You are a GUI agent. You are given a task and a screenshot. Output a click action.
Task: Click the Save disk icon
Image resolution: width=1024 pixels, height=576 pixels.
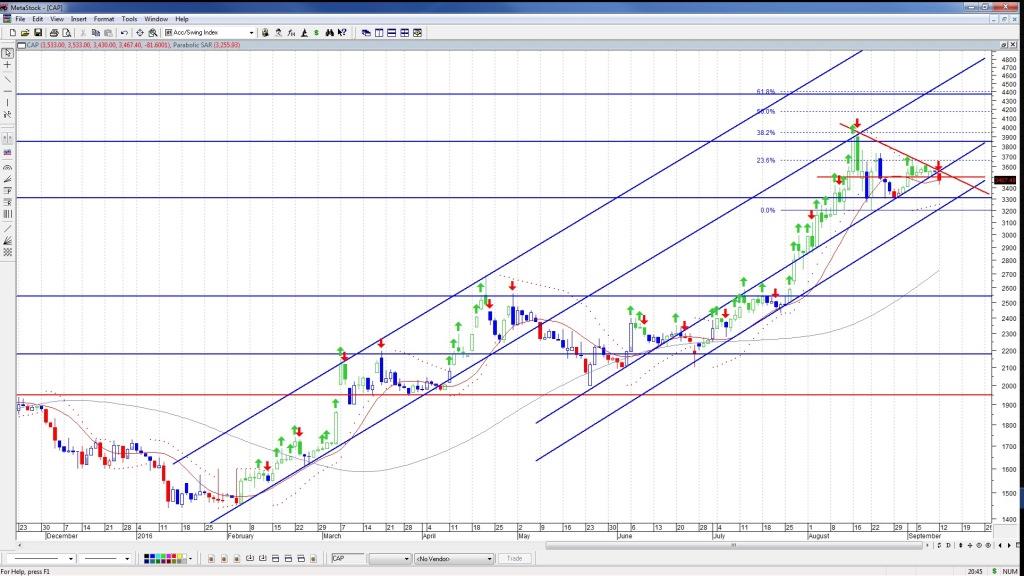click(x=37, y=32)
